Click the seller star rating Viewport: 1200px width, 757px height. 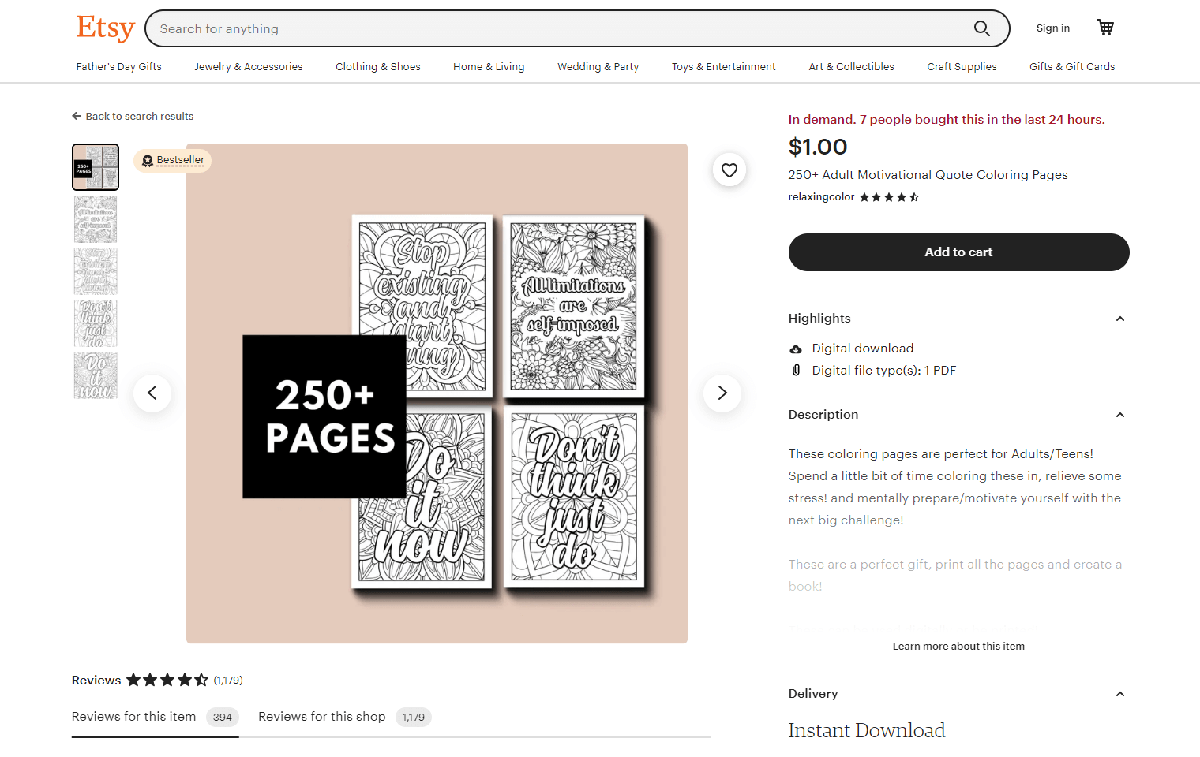click(889, 198)
